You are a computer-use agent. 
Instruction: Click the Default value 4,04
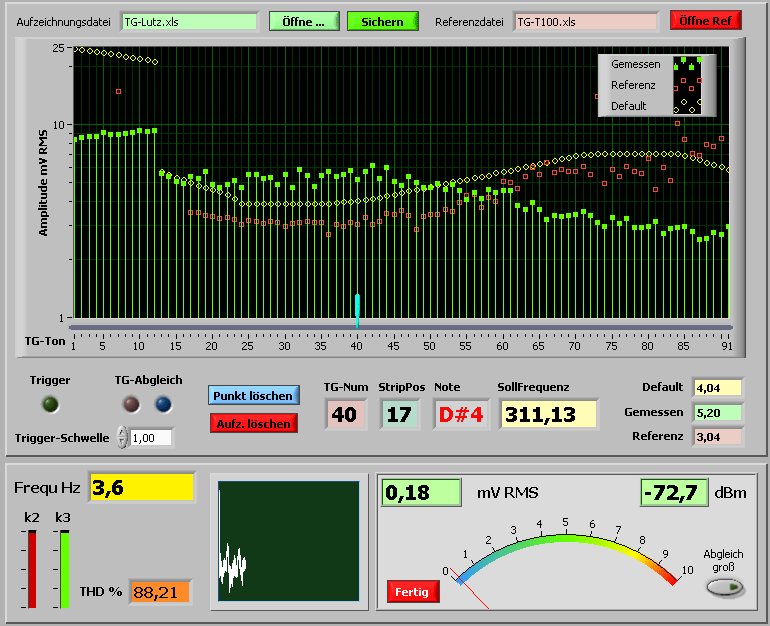[x=717, y=388]
